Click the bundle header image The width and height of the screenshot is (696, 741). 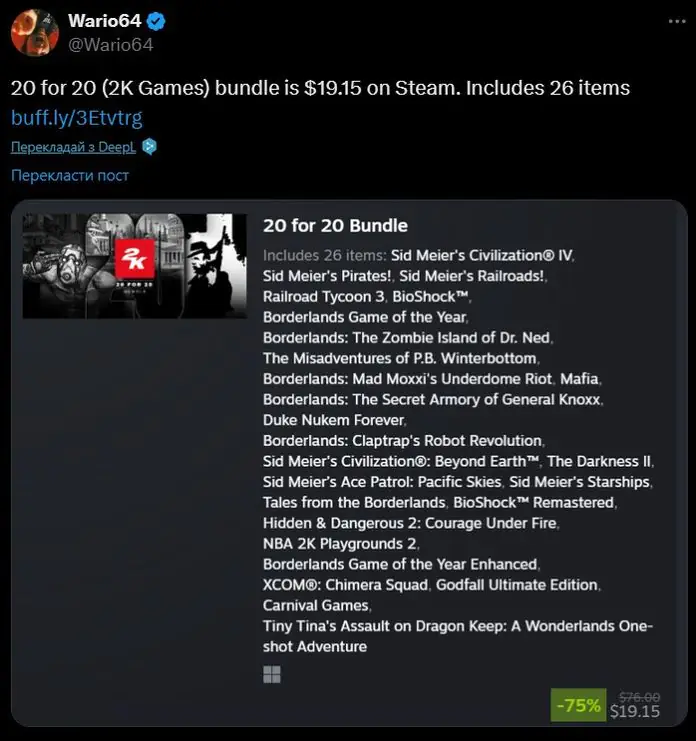tap(135, 266)
